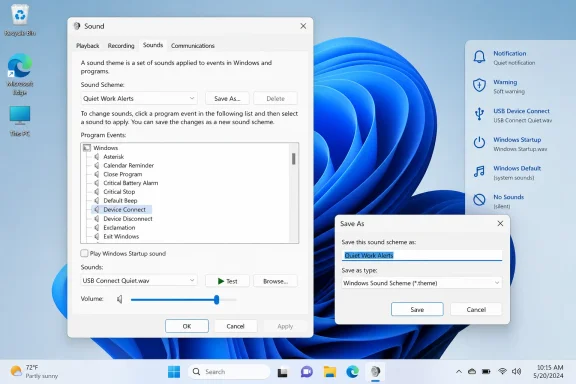Click the Apply button in the Sound dialog
The image size is (576, 384).
pos(285,326)
